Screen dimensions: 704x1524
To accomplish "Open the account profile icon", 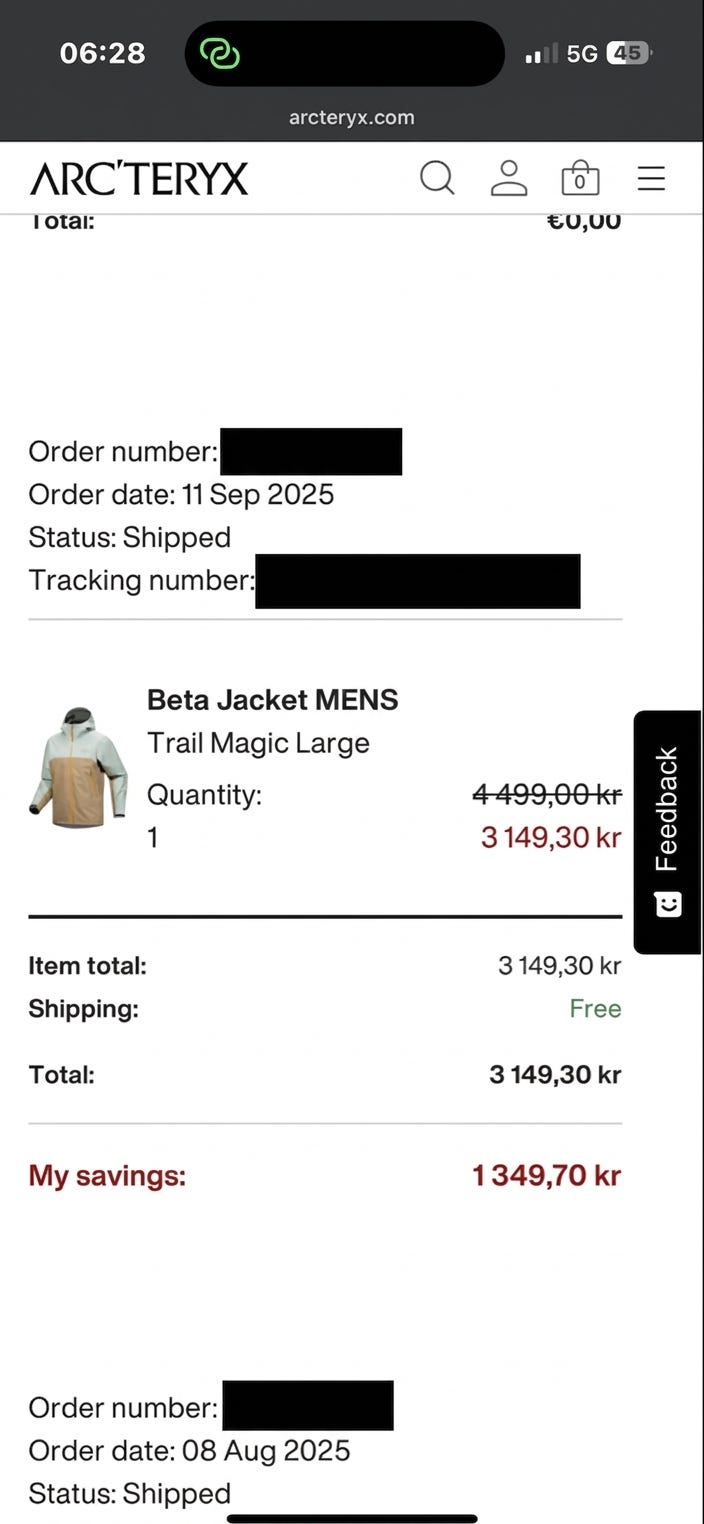I will click(509, 179).
